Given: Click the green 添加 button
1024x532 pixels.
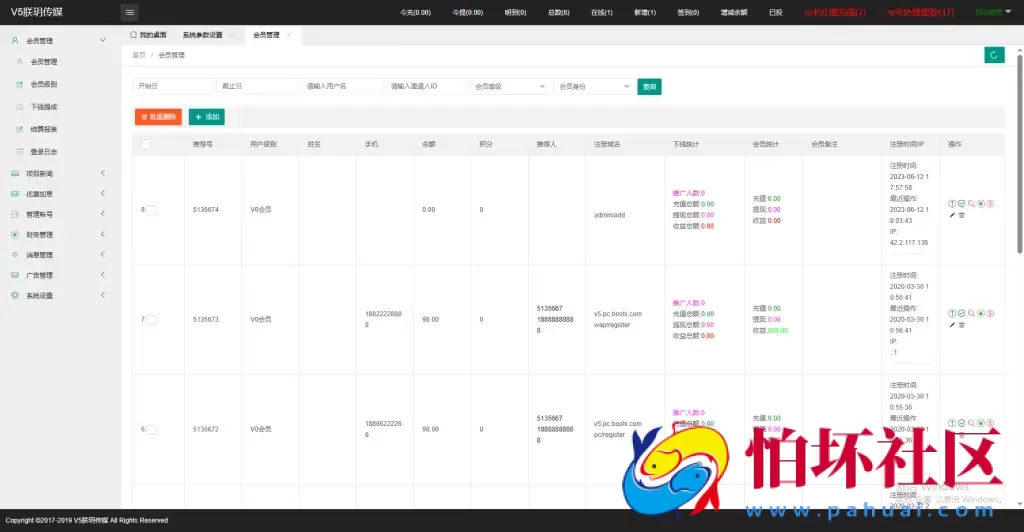Looking at the screenshot, I should (x=207, y=117).
